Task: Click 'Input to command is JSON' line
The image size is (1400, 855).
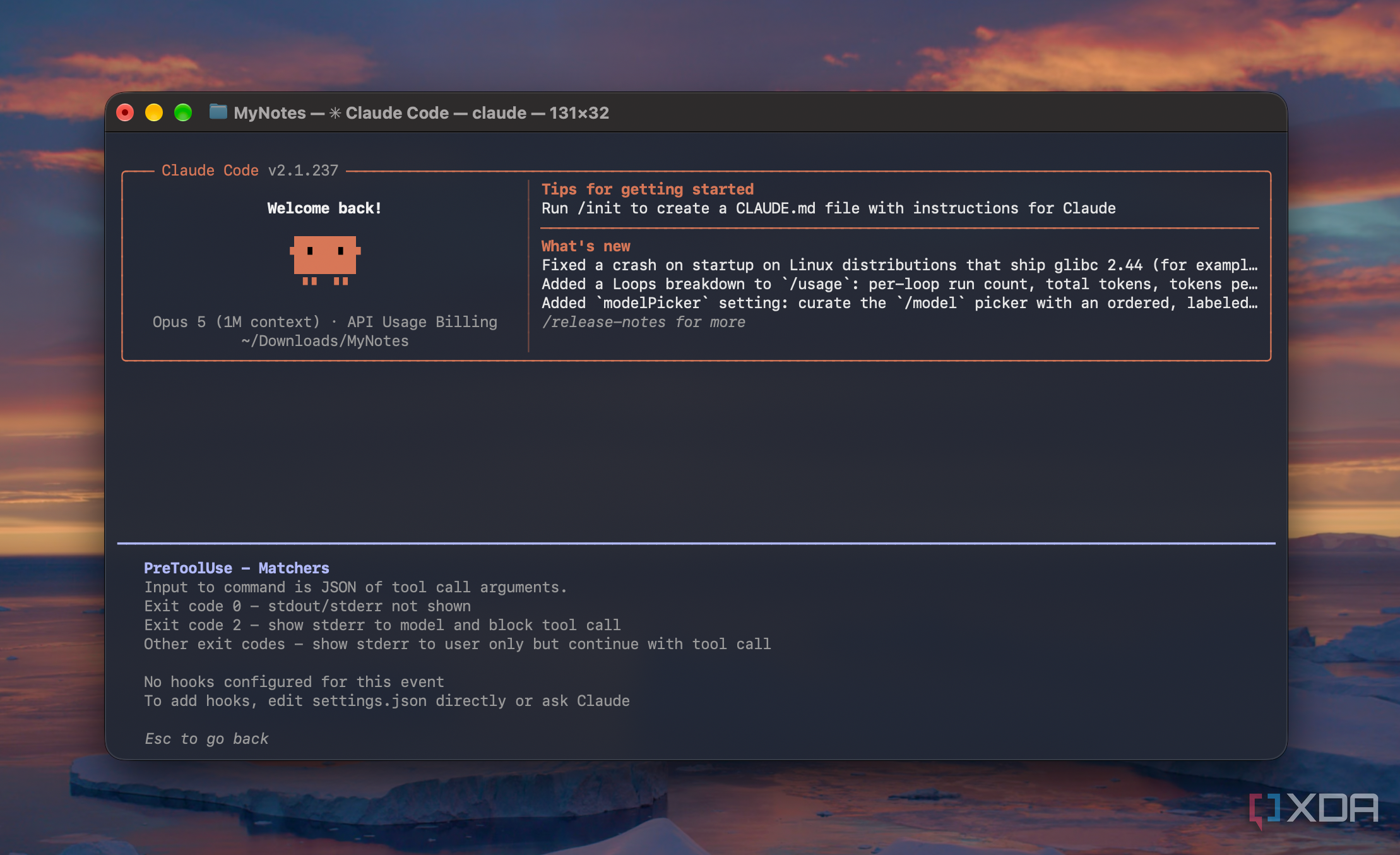Action: pyautogui.click(x=355, y=587)
